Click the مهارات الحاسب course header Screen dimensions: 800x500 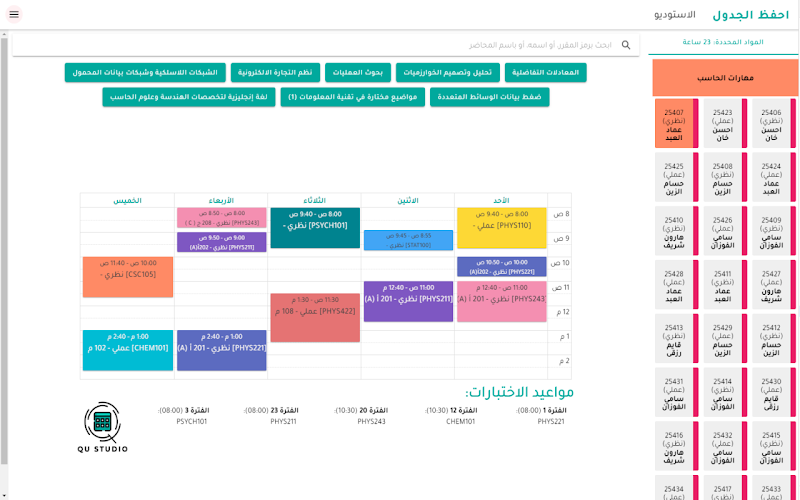tap(725, 78)
